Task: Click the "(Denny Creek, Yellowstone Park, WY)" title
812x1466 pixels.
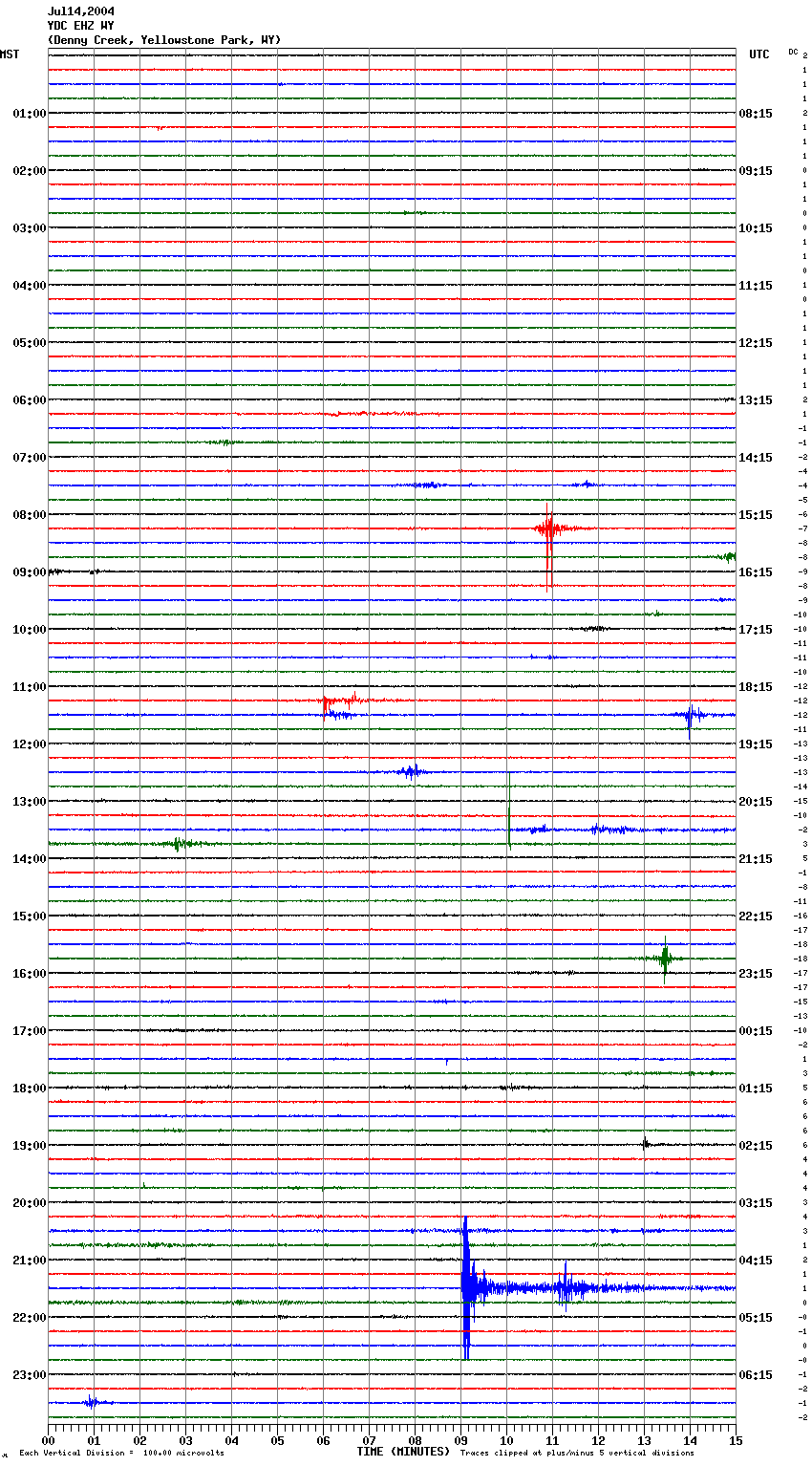Action: point(164,40)
